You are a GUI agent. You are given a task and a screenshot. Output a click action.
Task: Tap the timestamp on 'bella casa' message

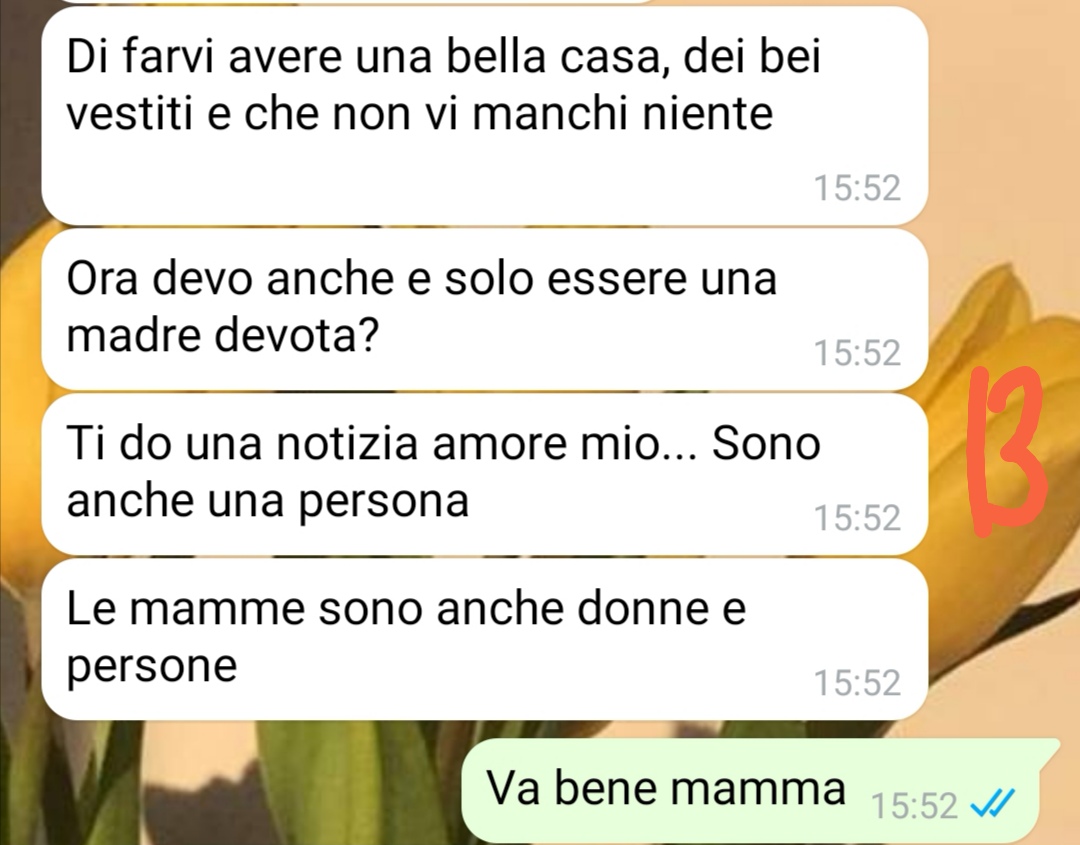857,188
